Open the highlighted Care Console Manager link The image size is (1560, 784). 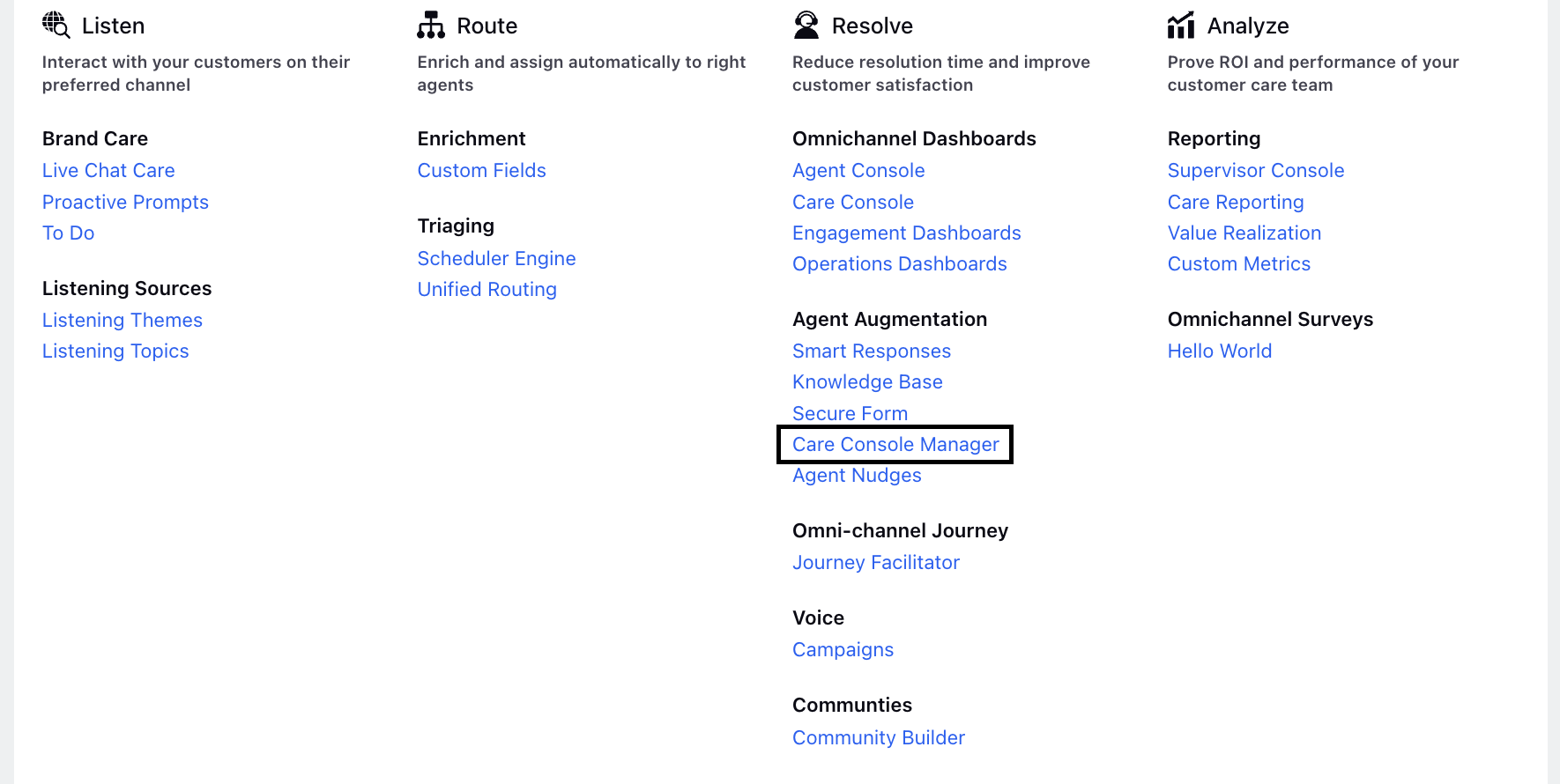coord(895,444)
